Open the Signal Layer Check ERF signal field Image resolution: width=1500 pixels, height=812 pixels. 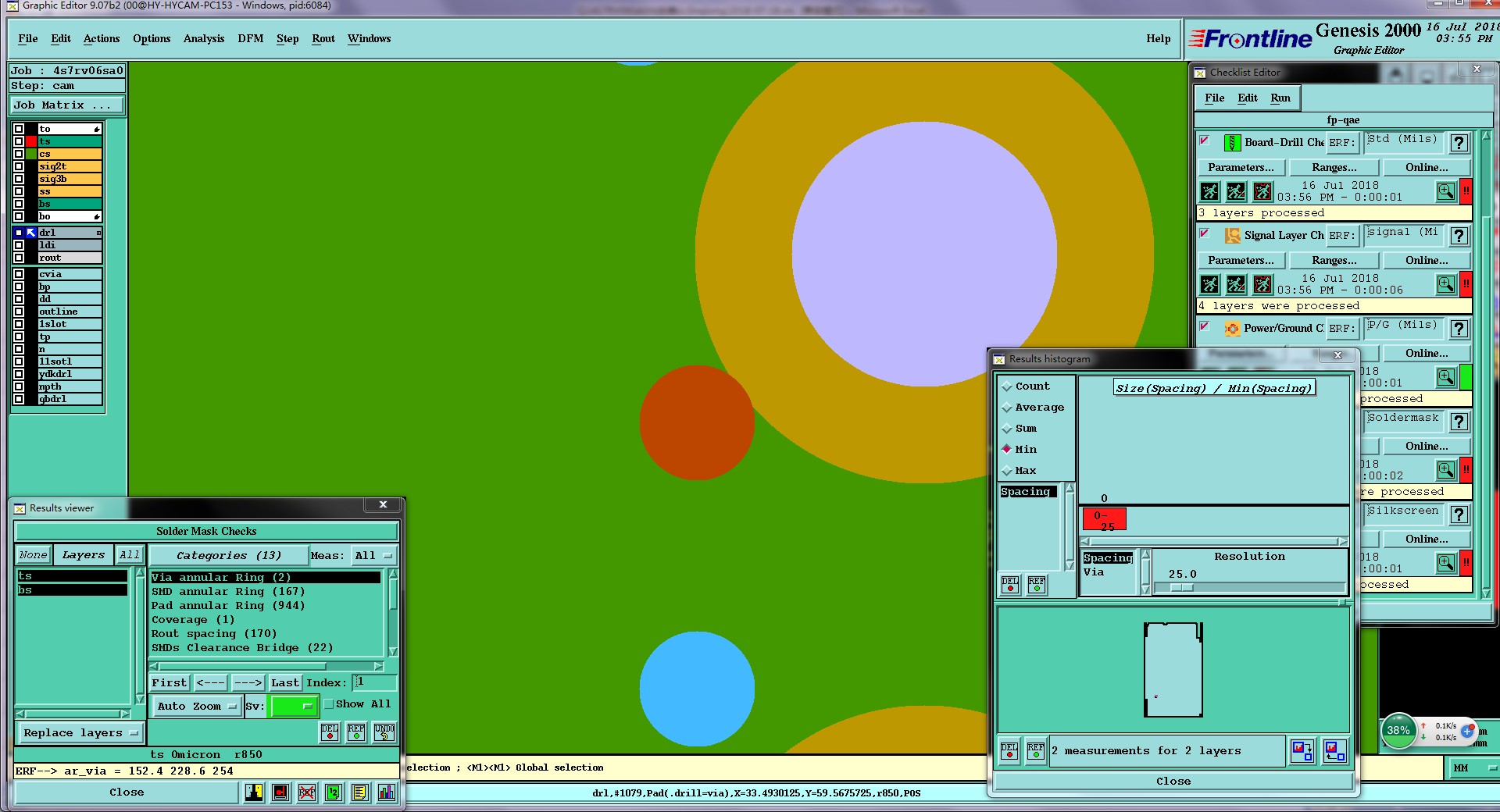(1404, 234)
